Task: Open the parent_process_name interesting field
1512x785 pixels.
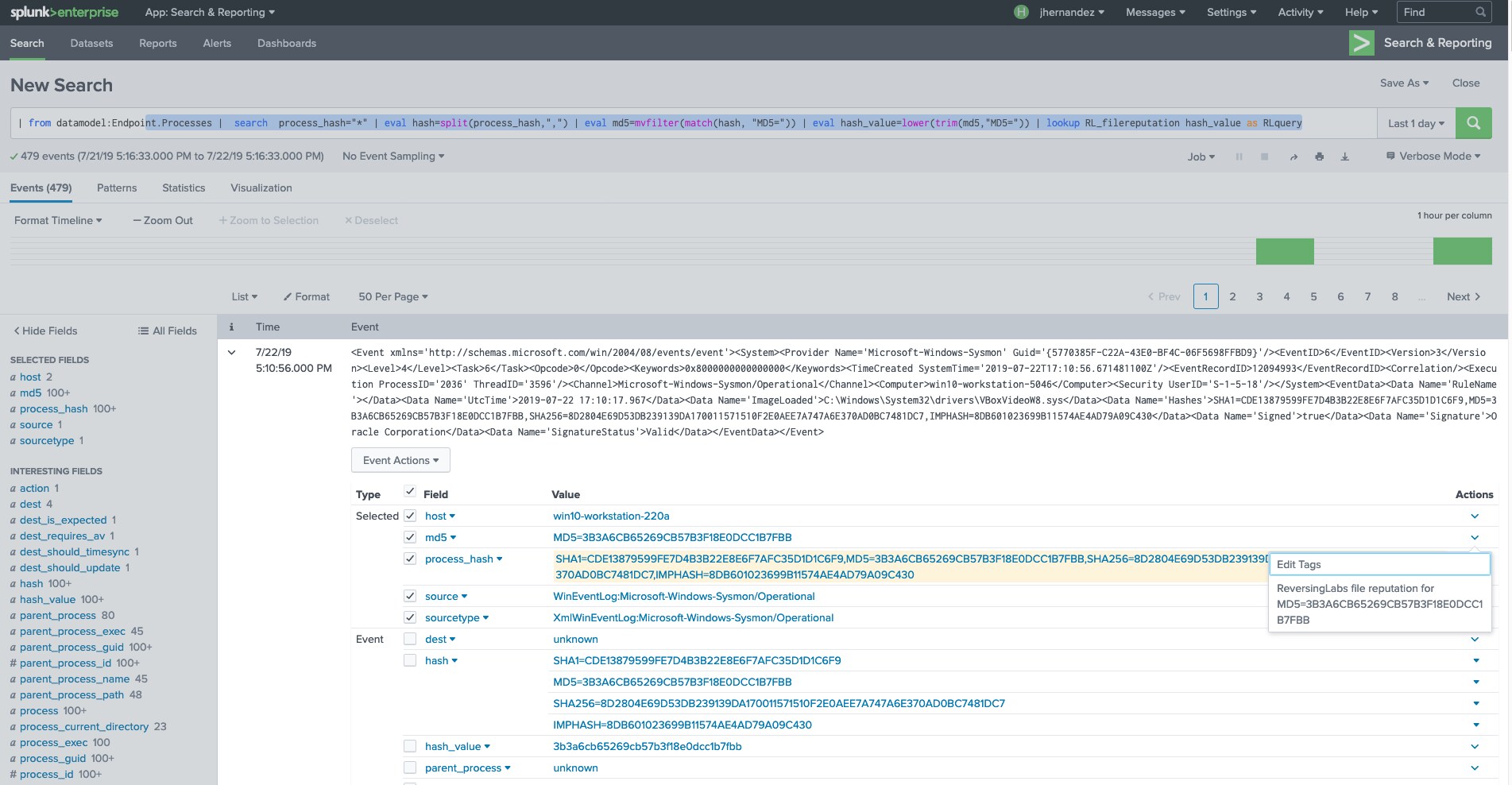Action: pyautogui.click(x=75, y=679)
